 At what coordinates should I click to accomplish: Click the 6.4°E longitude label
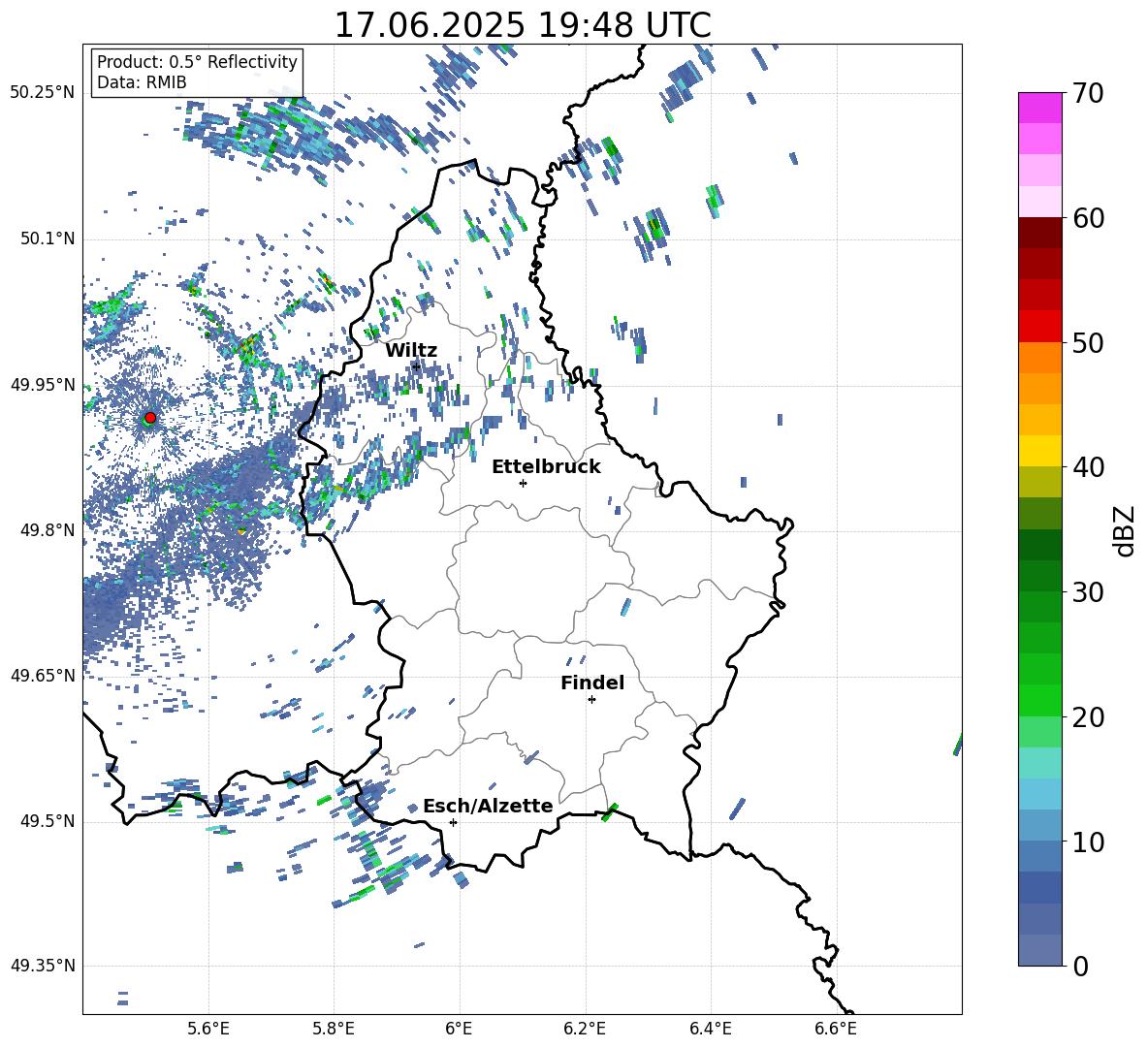tap(710, 1029)
